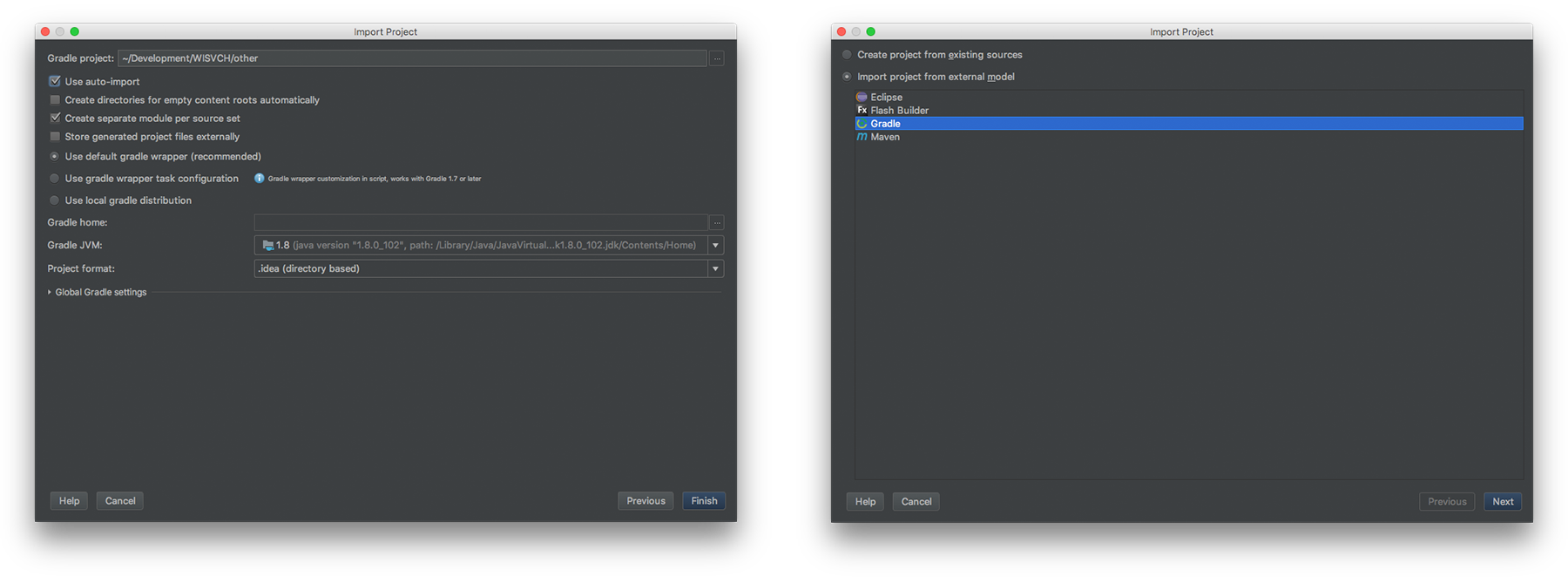Select Create project from existing sources radio
This screenshot has width=1568, height=583.
[847, 54]
